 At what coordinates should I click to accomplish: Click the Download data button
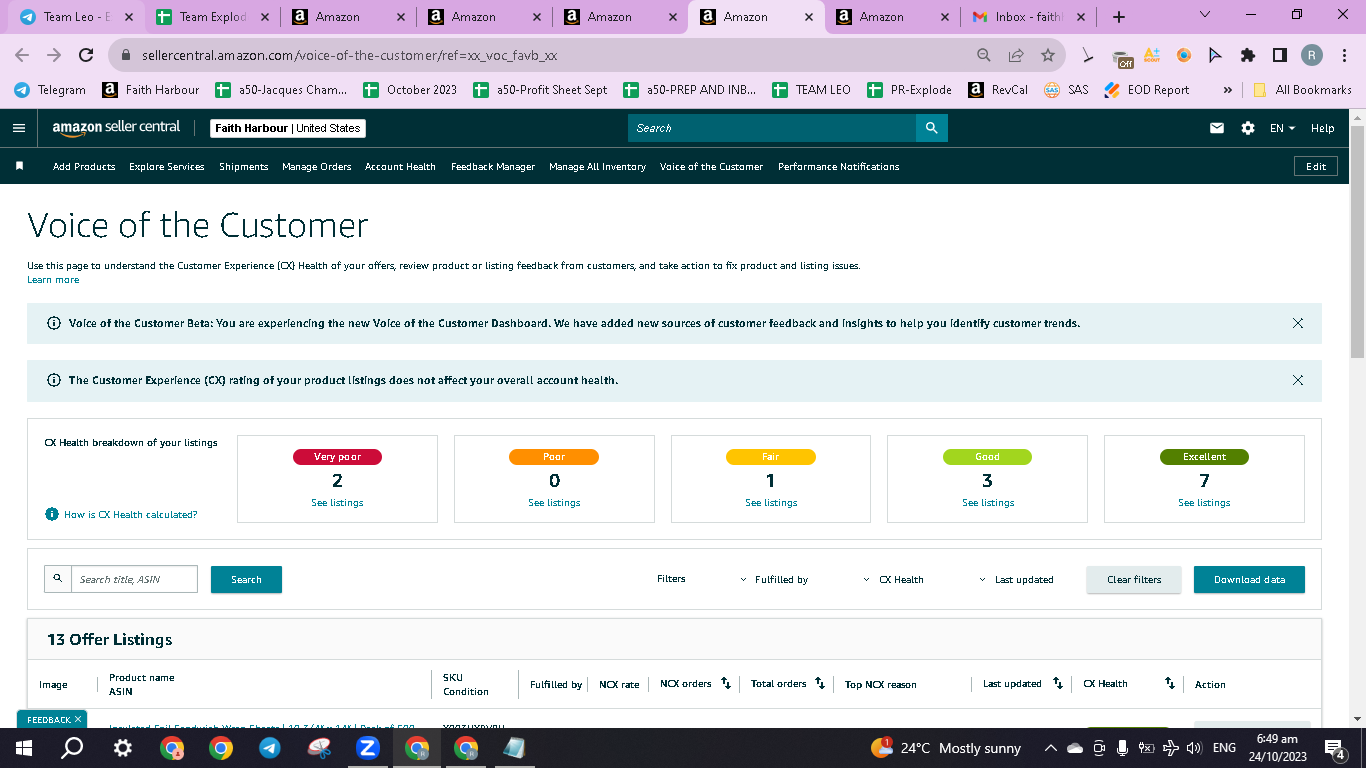pos(1249,580)
